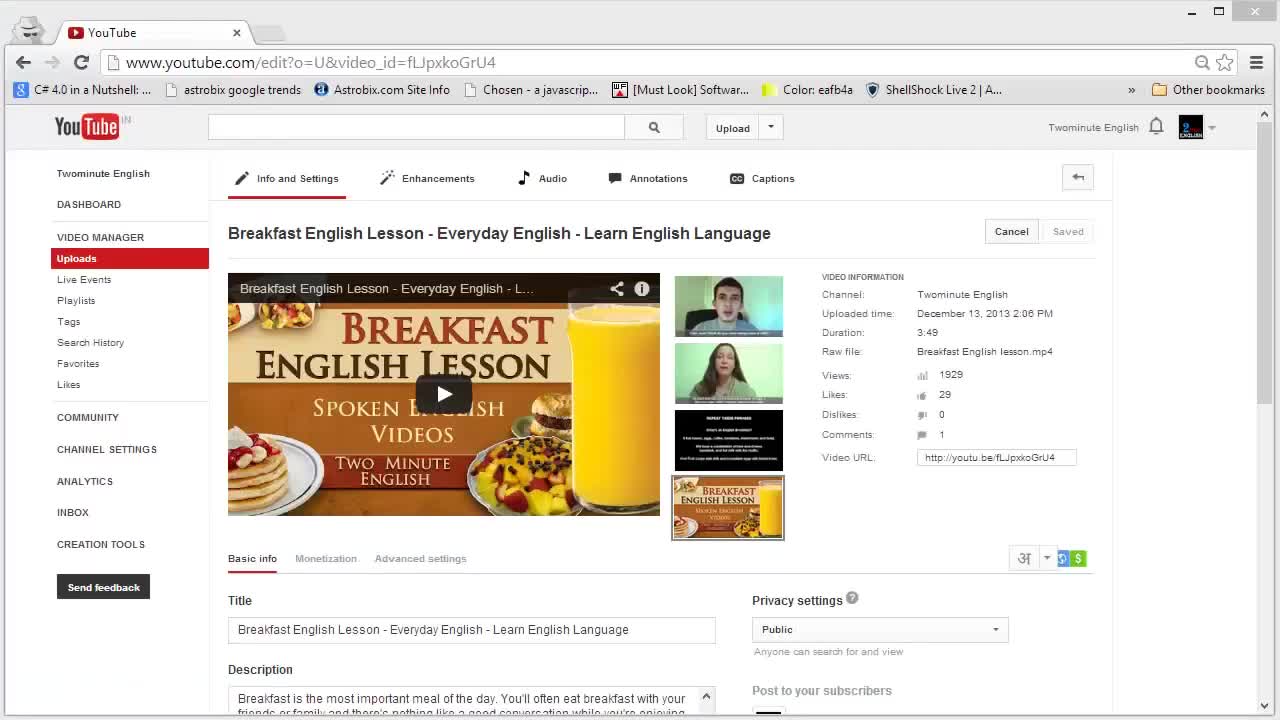Viewport: 1280px width, 720px height.
Task: Open the Annotations tab
Action: 648,179
